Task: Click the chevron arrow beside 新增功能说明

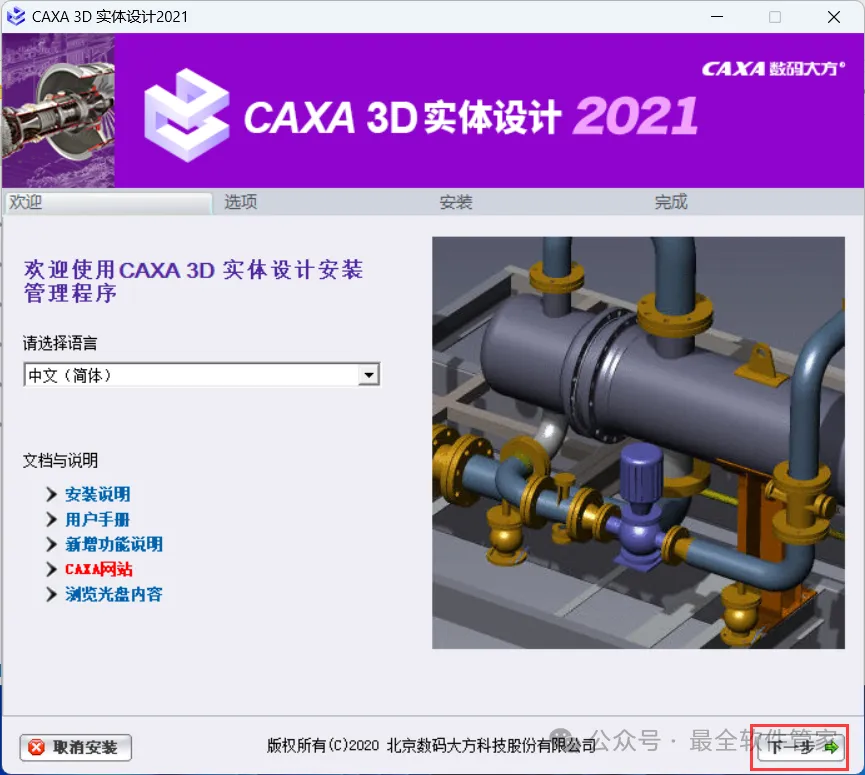Action: [x=51, y=544]
